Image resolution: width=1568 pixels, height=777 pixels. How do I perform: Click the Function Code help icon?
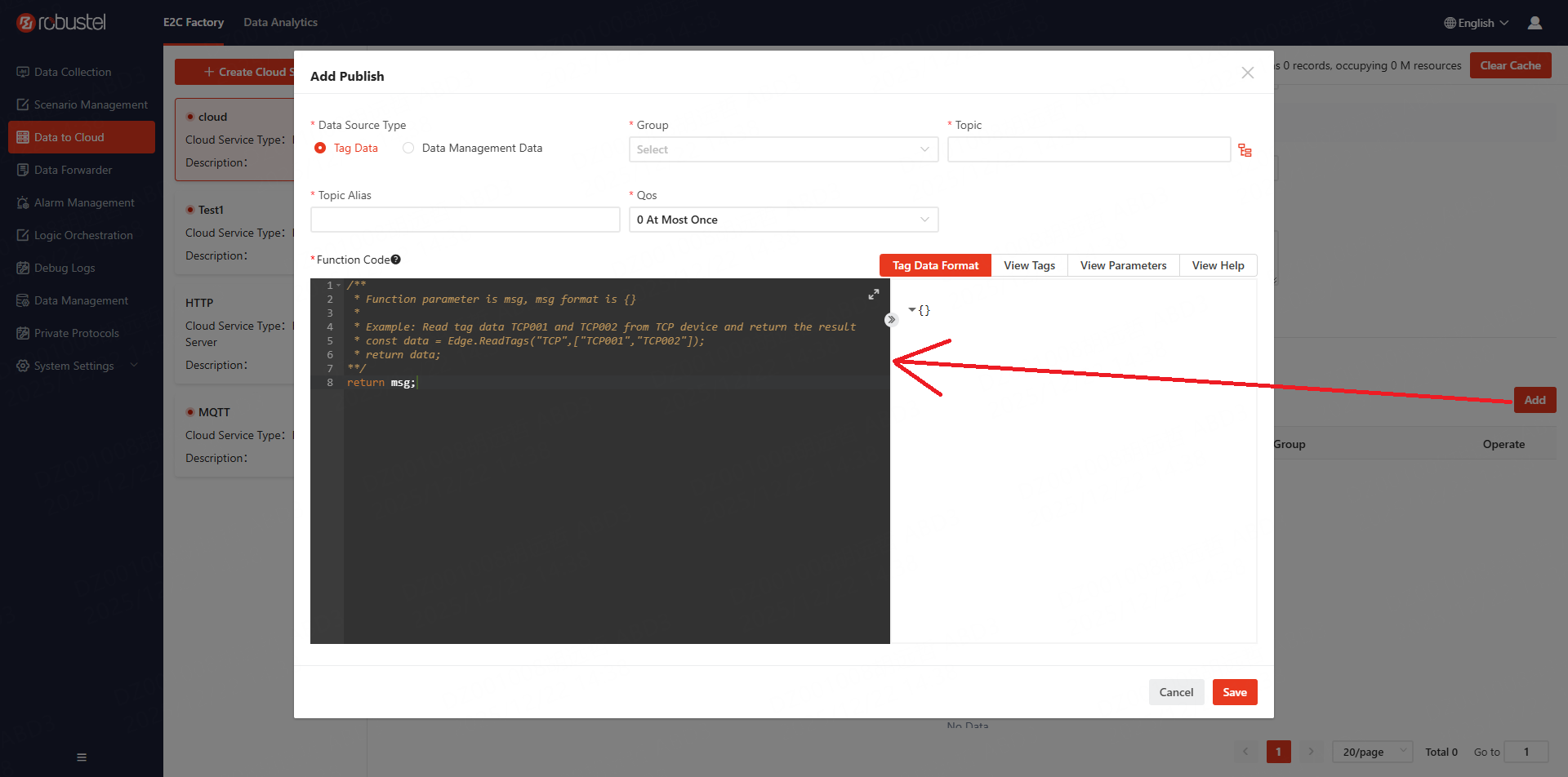(396, 260)
